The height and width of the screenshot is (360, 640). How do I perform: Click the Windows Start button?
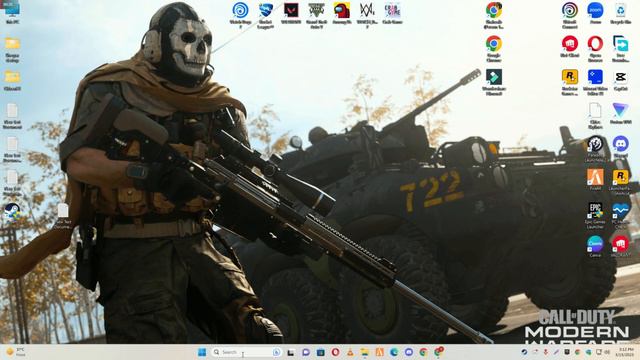202,352
